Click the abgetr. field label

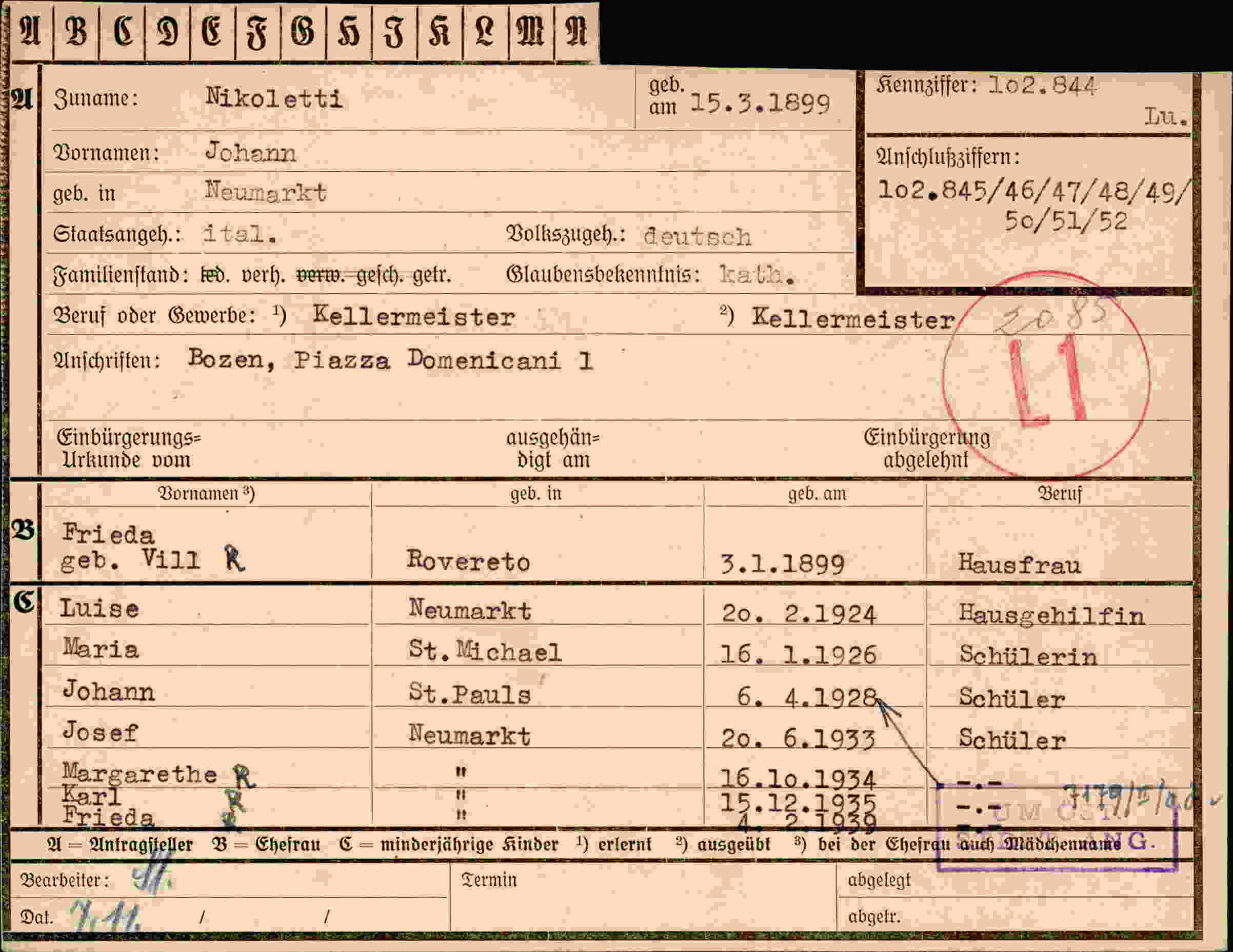(x=874, y=917)
